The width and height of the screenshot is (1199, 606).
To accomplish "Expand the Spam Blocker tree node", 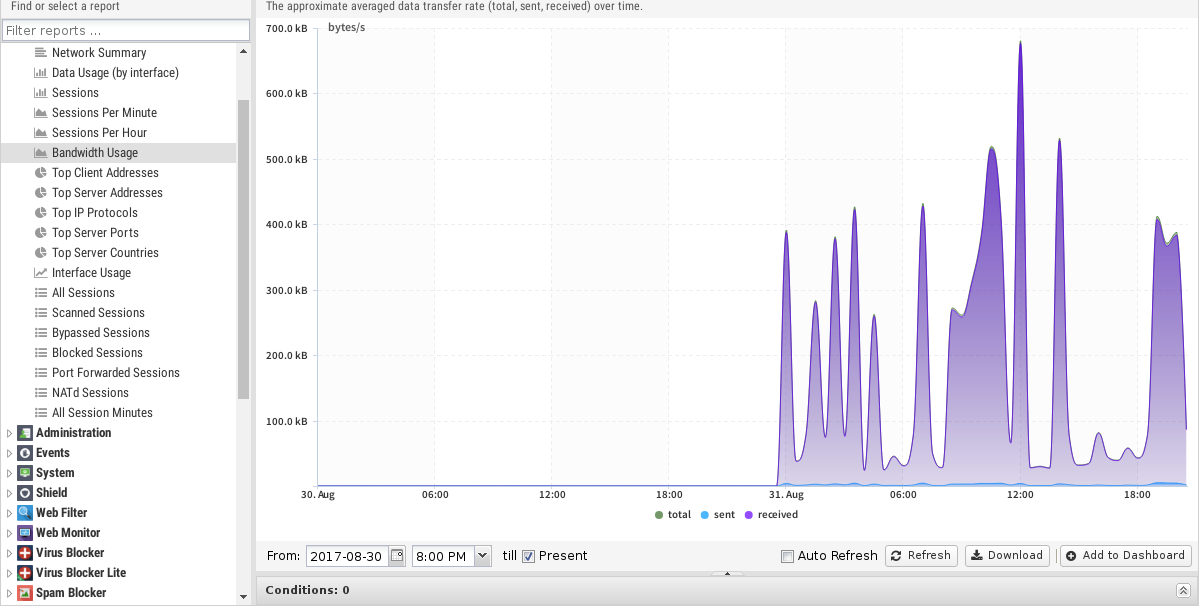I will point(9,593).
